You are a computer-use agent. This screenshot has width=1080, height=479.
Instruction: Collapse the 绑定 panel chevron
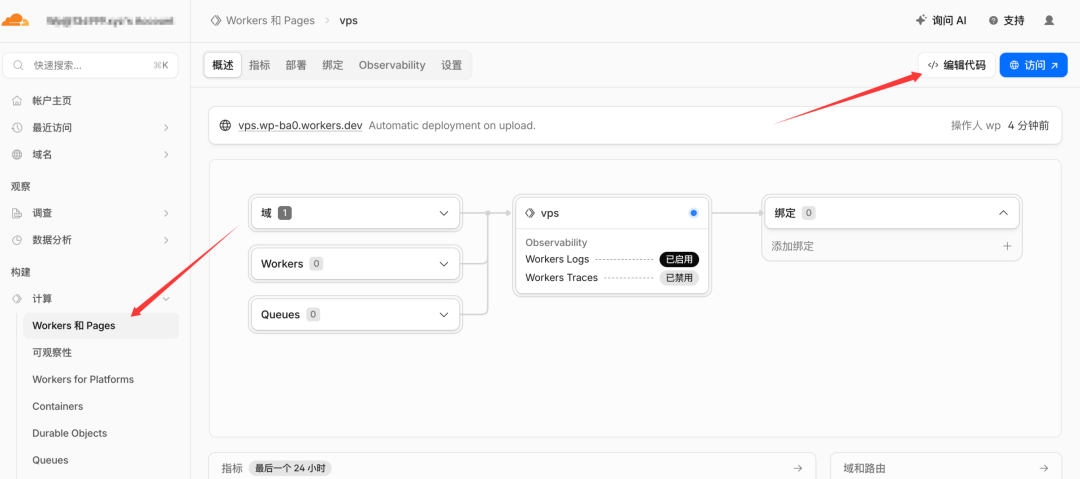click(x=1004, y=213)
